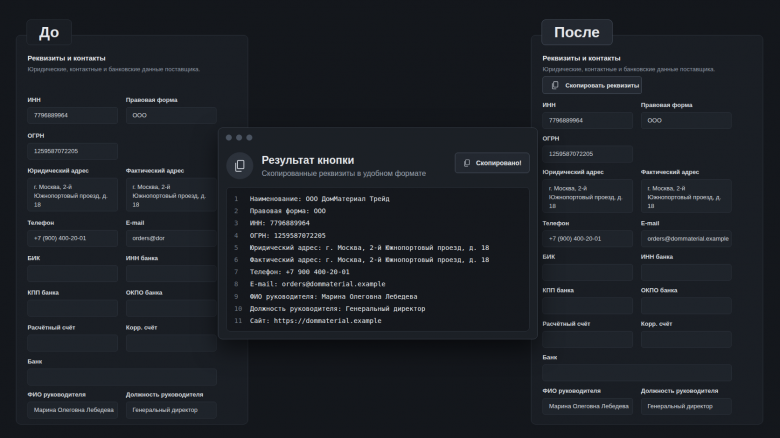
Task: Click Телефон field in До panel
Action: click(73, 238)
